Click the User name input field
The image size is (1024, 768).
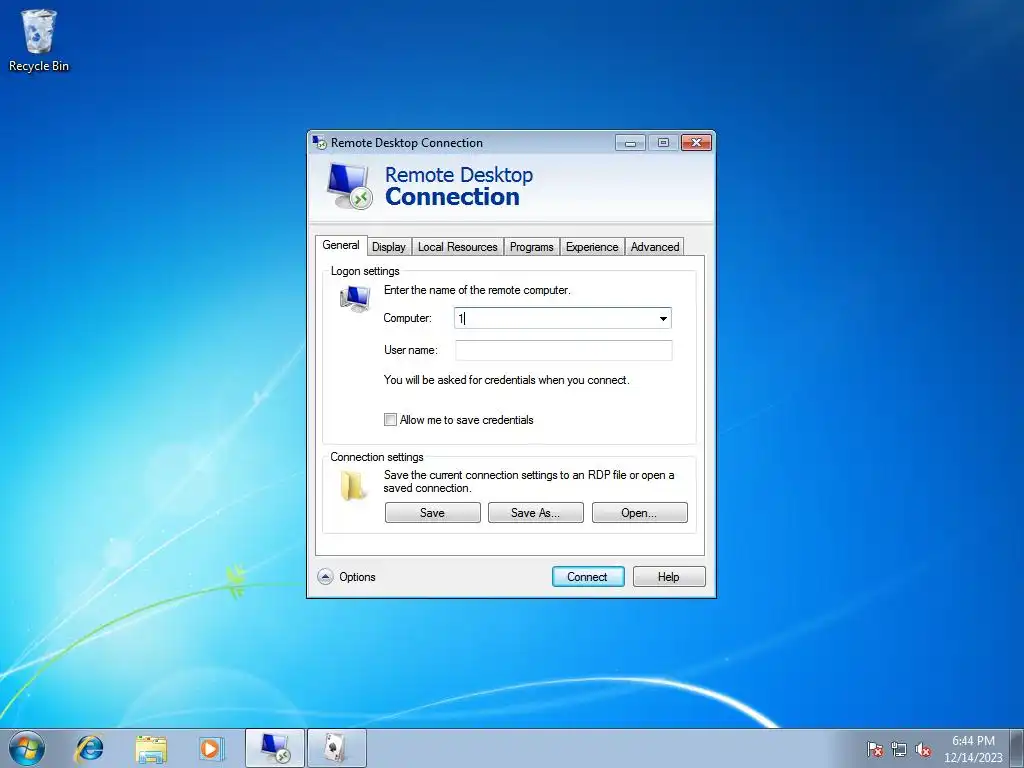[x=564, y=351]
